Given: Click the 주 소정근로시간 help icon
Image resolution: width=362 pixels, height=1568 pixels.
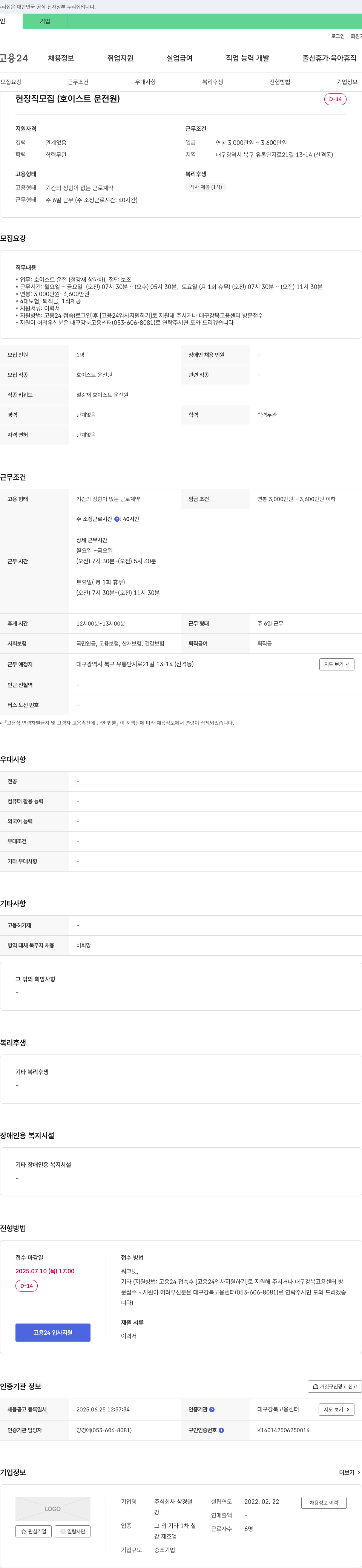Looking at the screenshot, I should [x=117, y=519].
